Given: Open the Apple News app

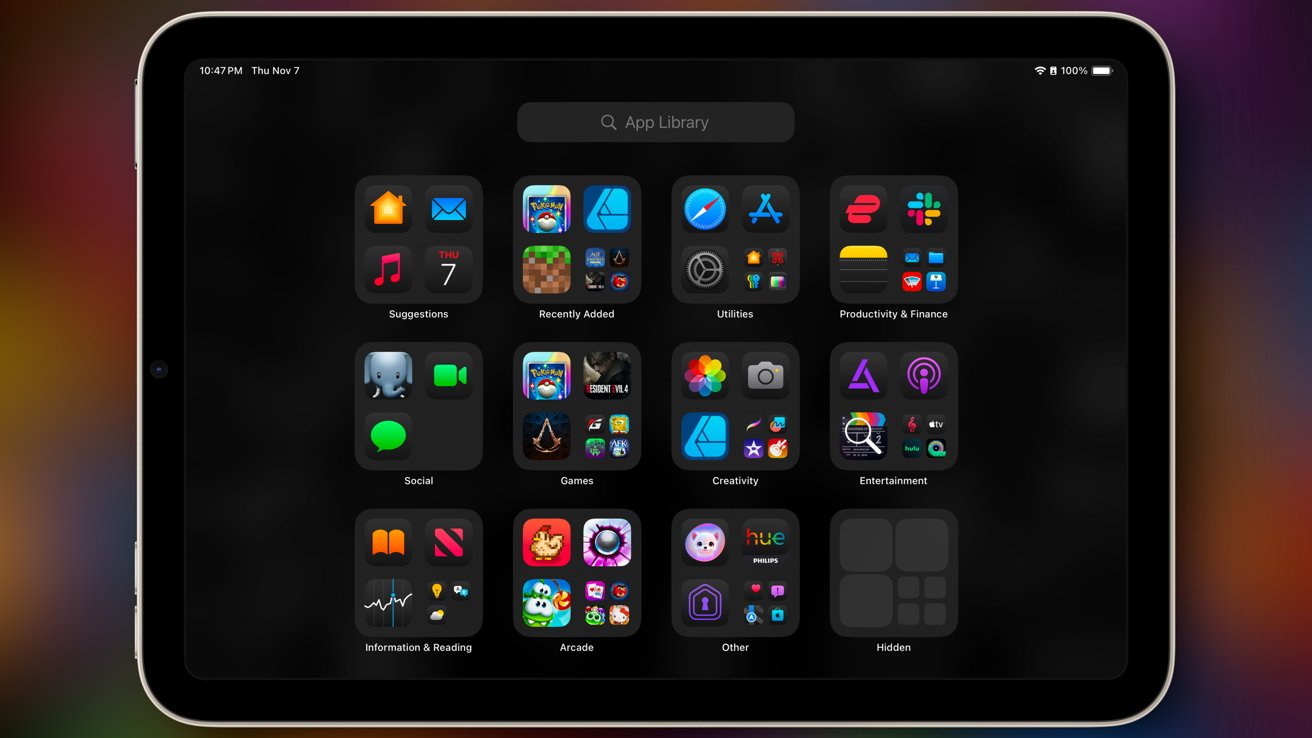Looking at the screenshot, I should (449, 543).
